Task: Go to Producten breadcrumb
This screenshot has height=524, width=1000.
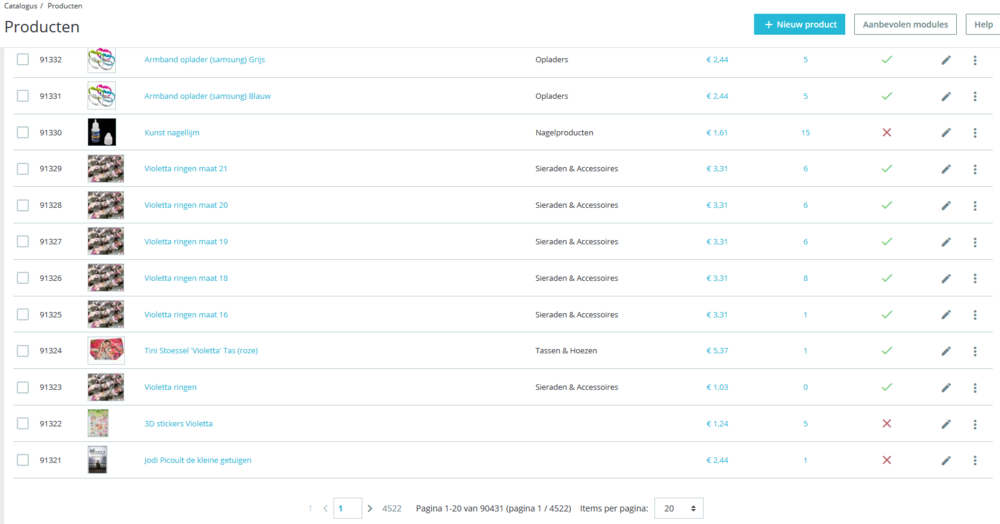Action: [x=64, y=6]
